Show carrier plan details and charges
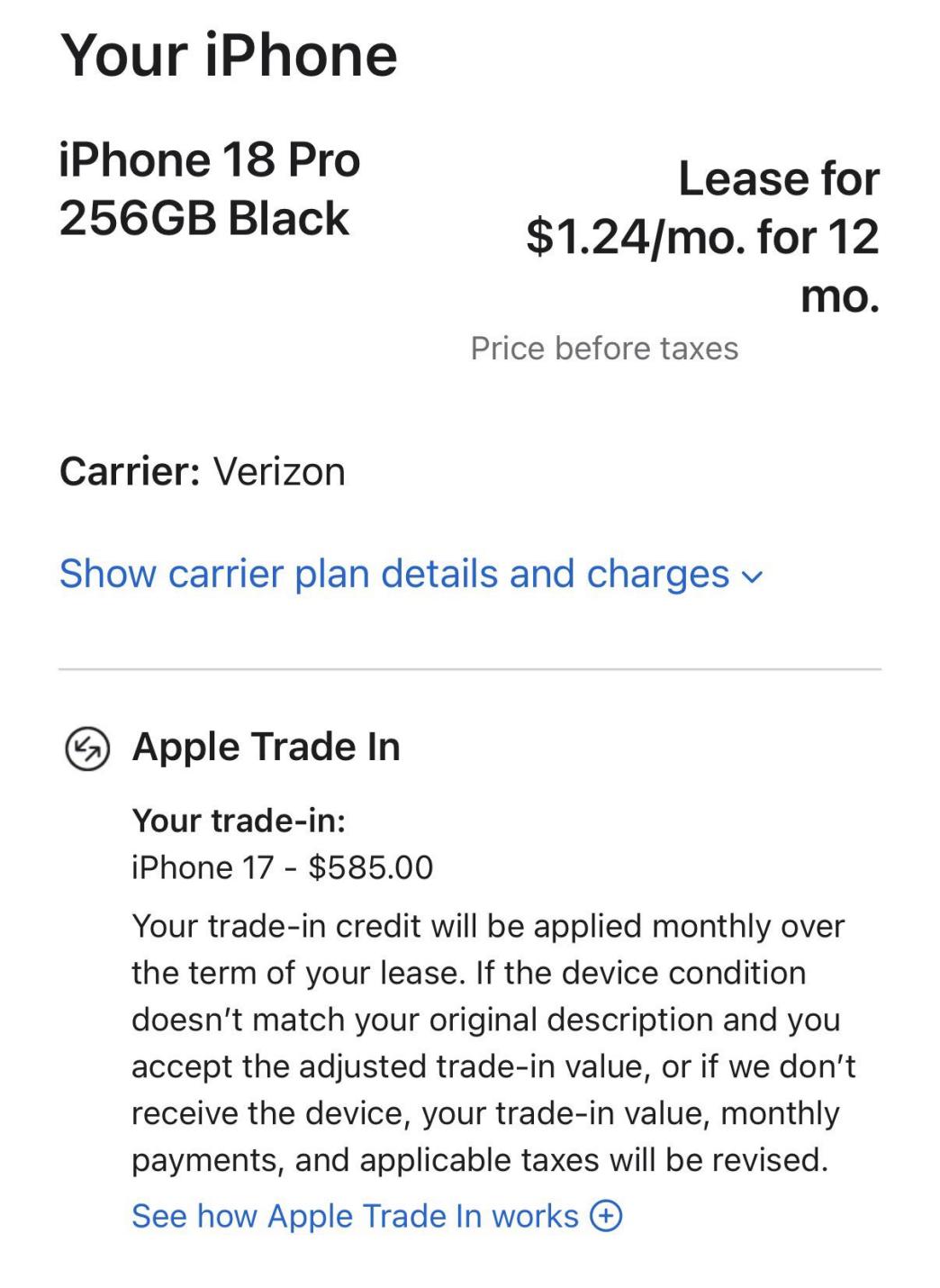 (x=411, y=574)
